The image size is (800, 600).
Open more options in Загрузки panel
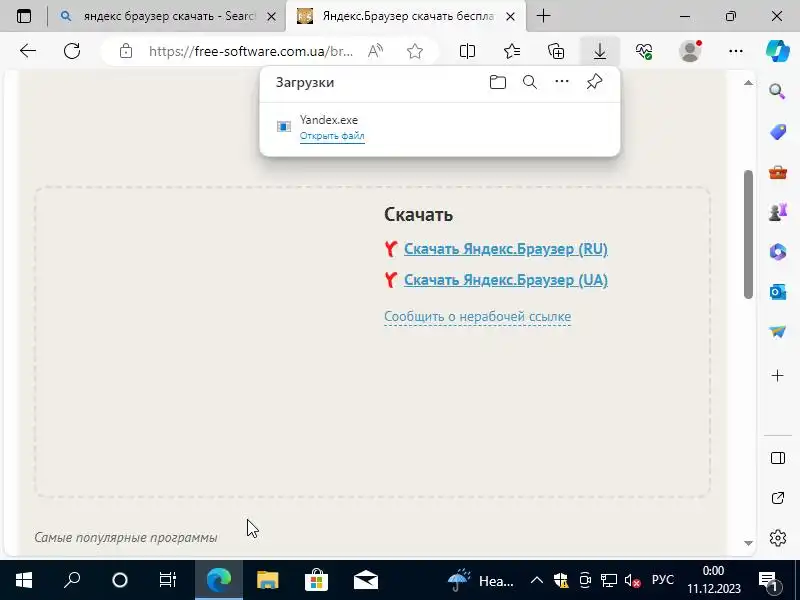tap(562, 82)
